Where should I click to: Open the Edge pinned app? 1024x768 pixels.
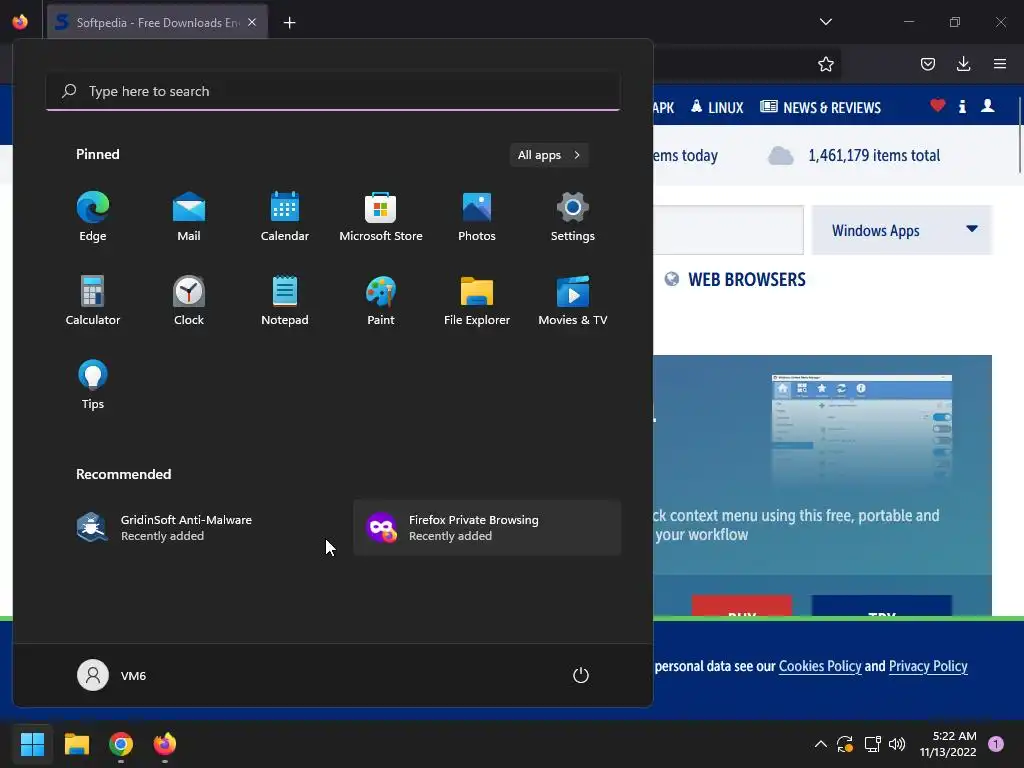pos(93,216)
